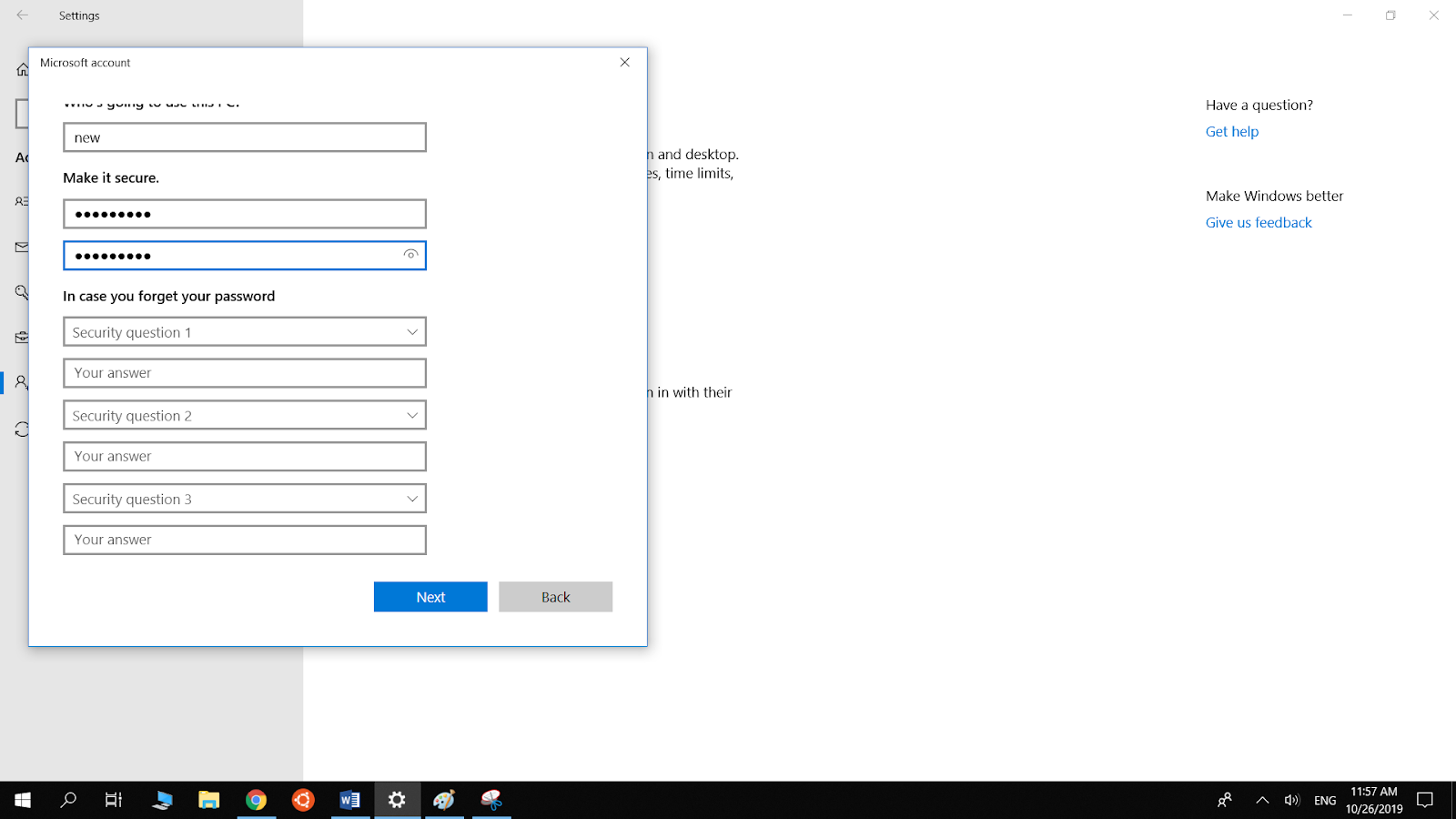The height and width of the screenshot is (819, 1456).
Task: Open Access work or school briefcase icon
Action: coord(22,338)
